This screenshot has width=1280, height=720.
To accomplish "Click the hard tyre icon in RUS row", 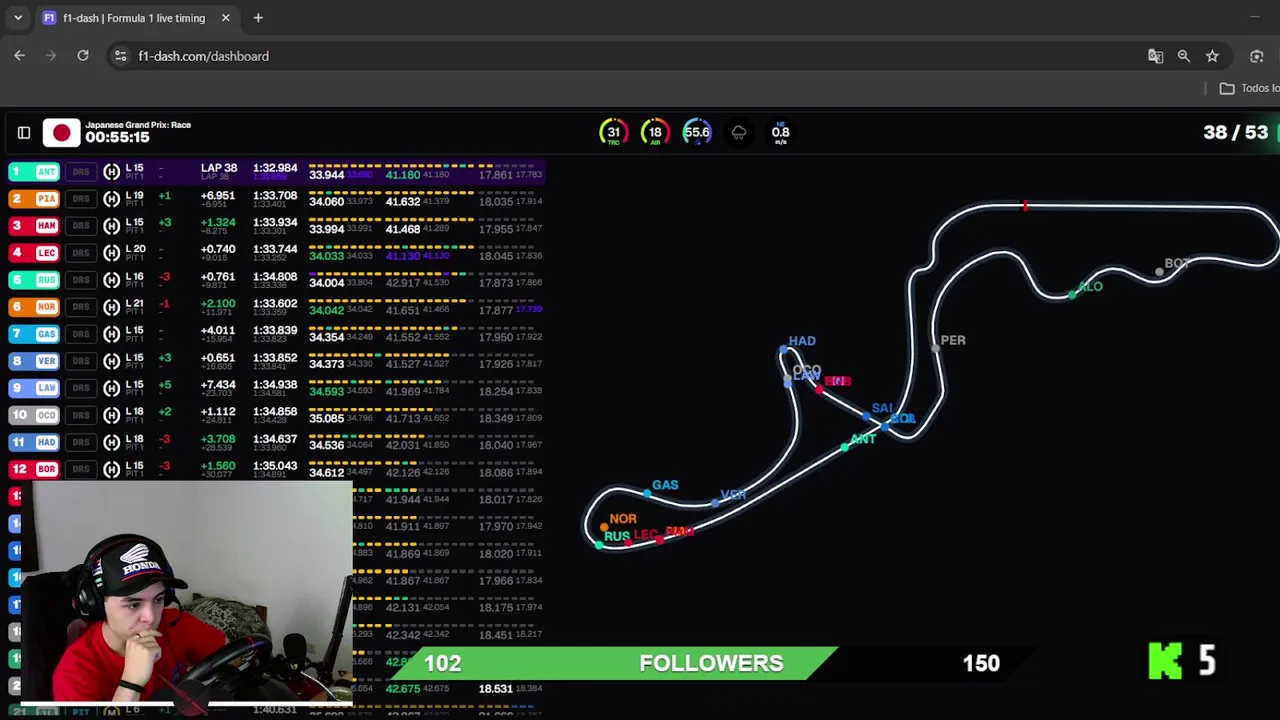I will pos(111,280).
